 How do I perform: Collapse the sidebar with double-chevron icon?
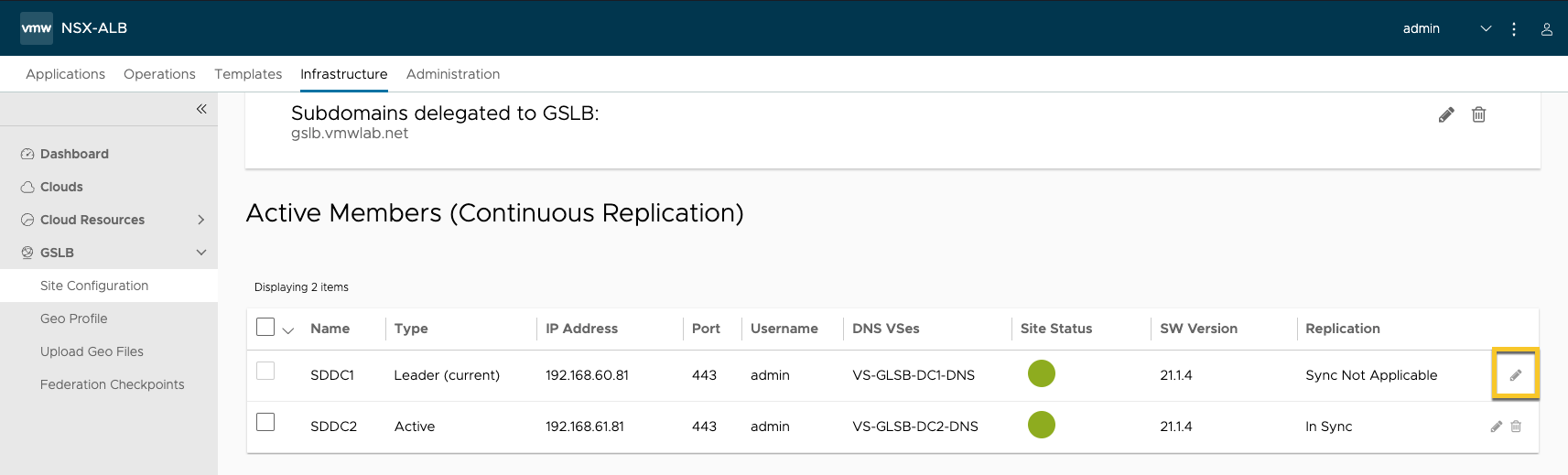tap(201, 109)
